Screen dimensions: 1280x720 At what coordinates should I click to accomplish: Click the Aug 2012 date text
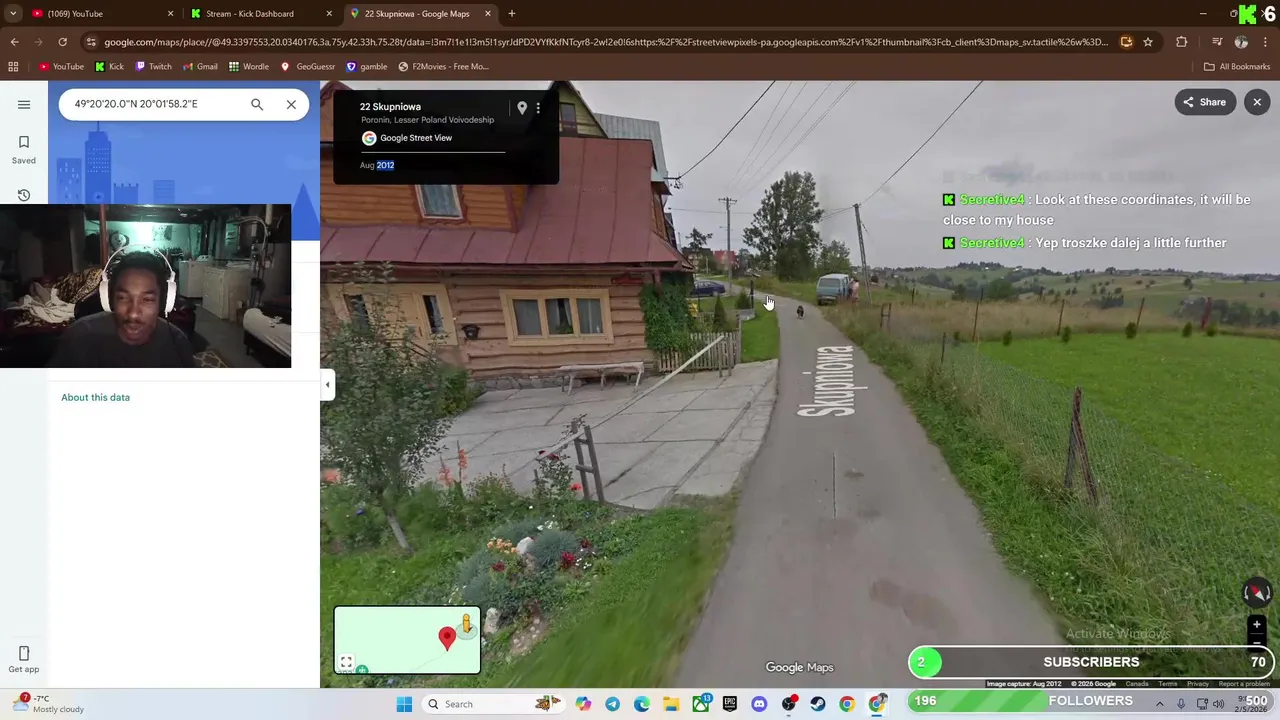377,165
